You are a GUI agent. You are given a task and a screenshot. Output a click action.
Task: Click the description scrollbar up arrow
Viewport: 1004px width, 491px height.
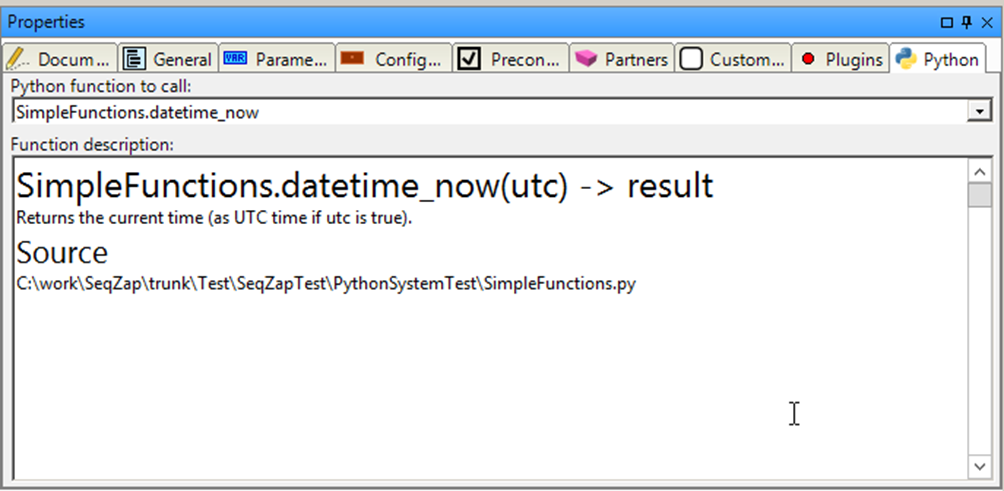tap(980, 172)
